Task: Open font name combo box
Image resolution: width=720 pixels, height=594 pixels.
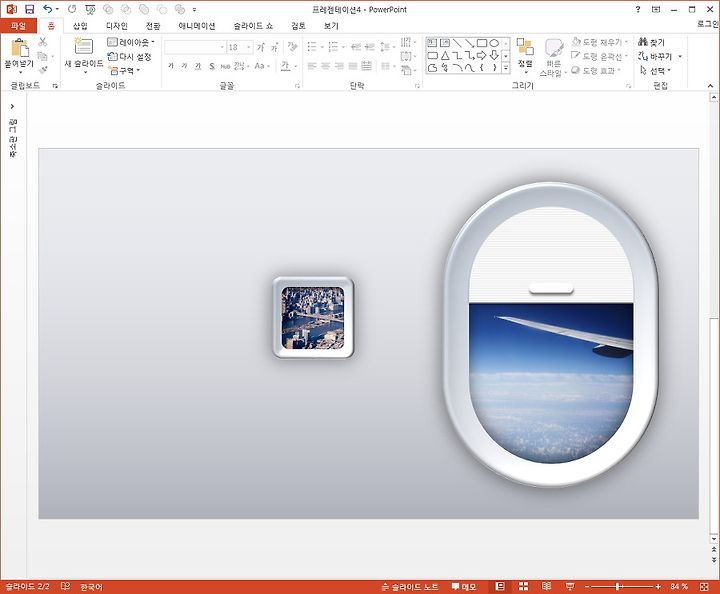Action: pos(195,47)
